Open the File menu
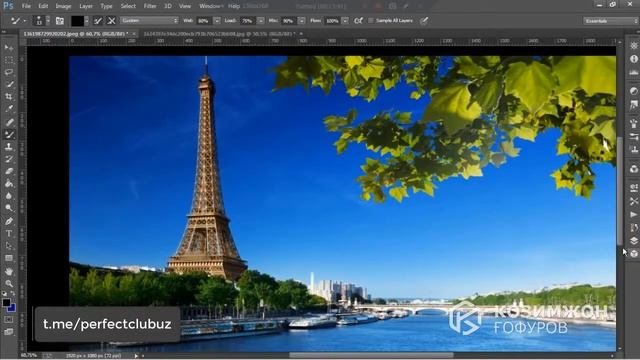640x360 pixels. [x=26, y=6]
